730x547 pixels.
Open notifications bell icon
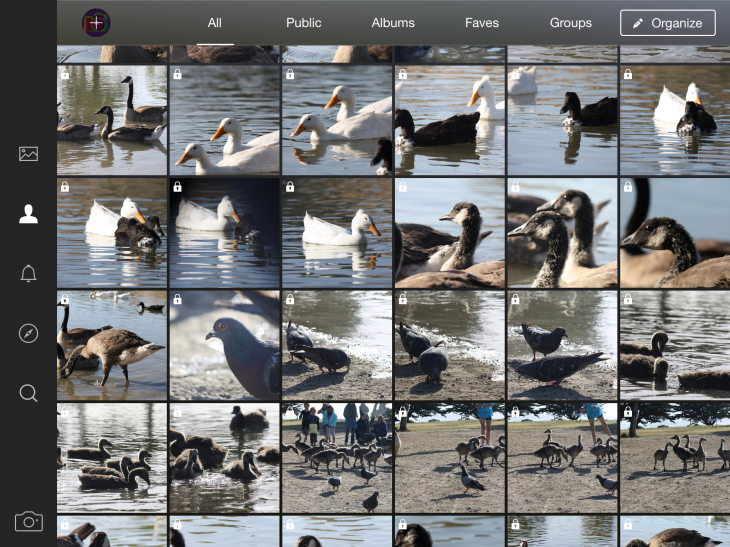coord(28,273)
